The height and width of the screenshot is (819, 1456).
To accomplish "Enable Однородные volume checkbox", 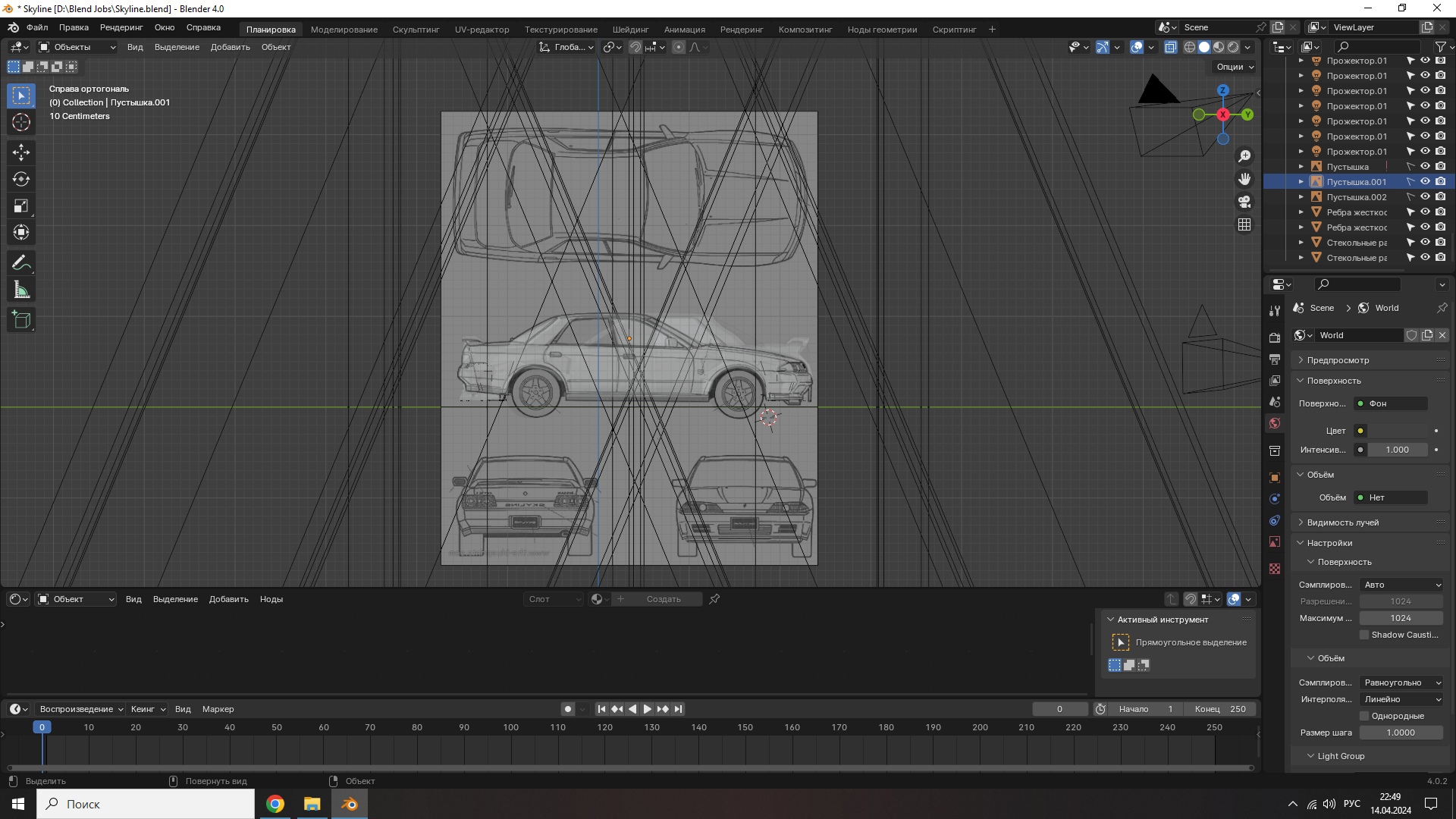I will [1364, 716].
